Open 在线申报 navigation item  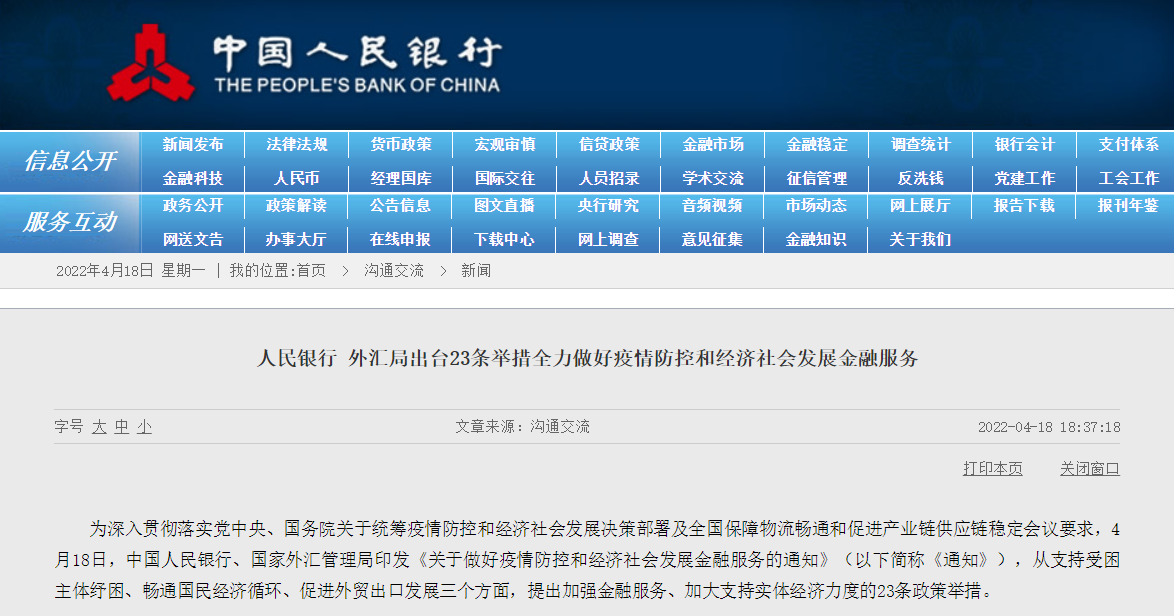click(401, 240)
